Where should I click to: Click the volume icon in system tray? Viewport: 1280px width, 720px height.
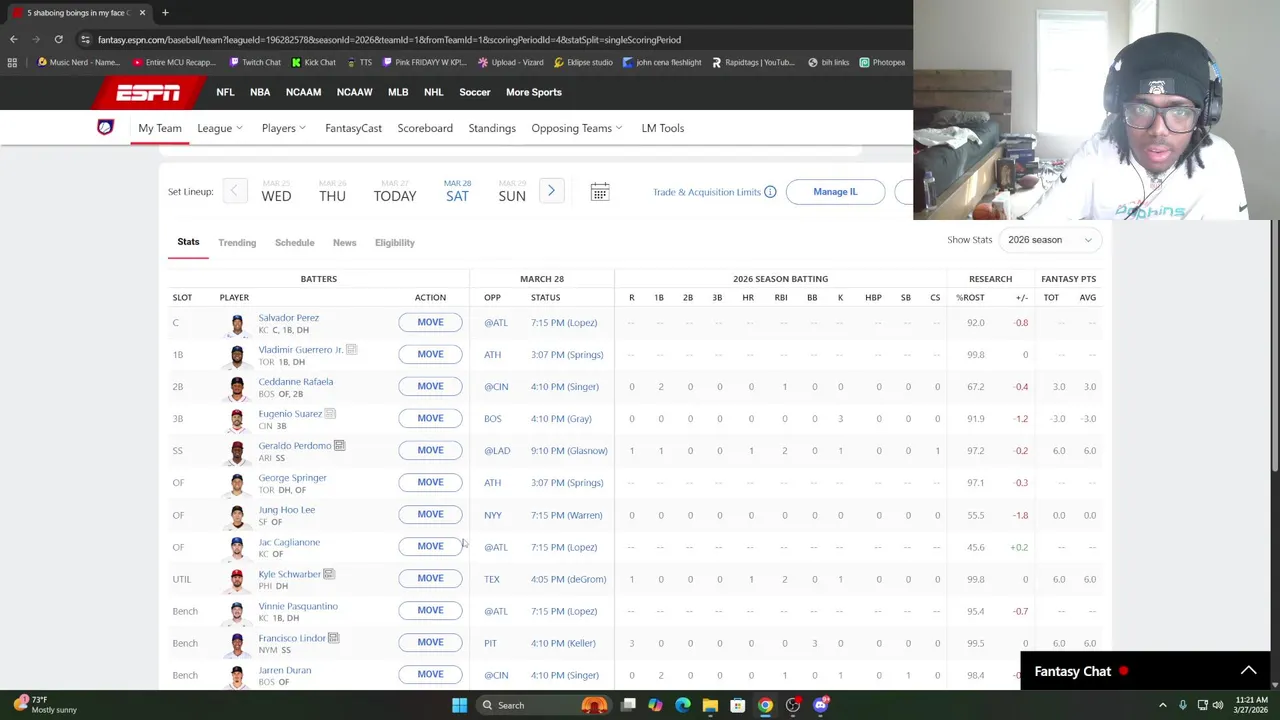tap(1218, 705)
